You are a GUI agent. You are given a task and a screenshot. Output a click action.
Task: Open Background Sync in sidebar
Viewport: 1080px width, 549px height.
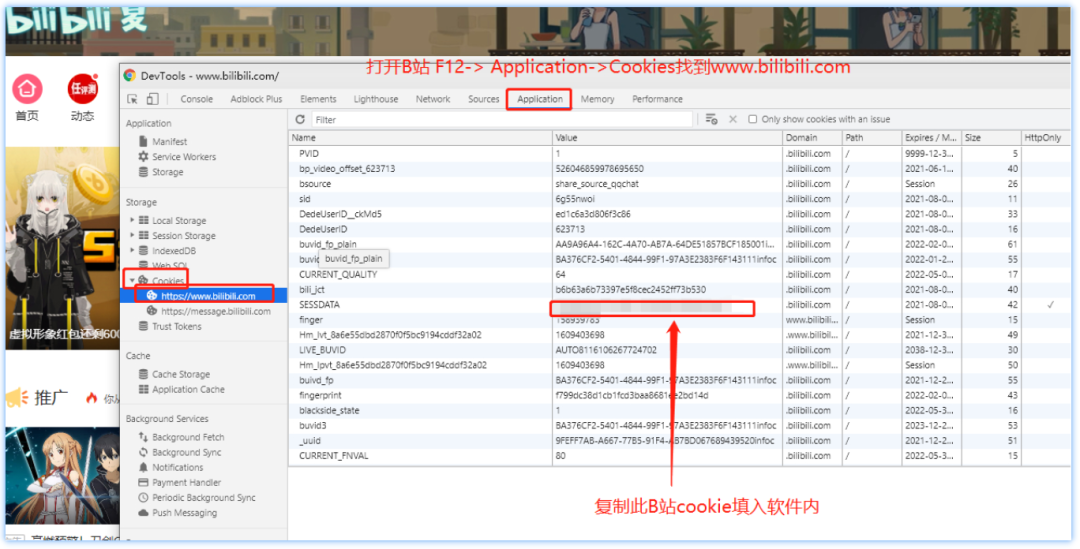tap(186, 453)
